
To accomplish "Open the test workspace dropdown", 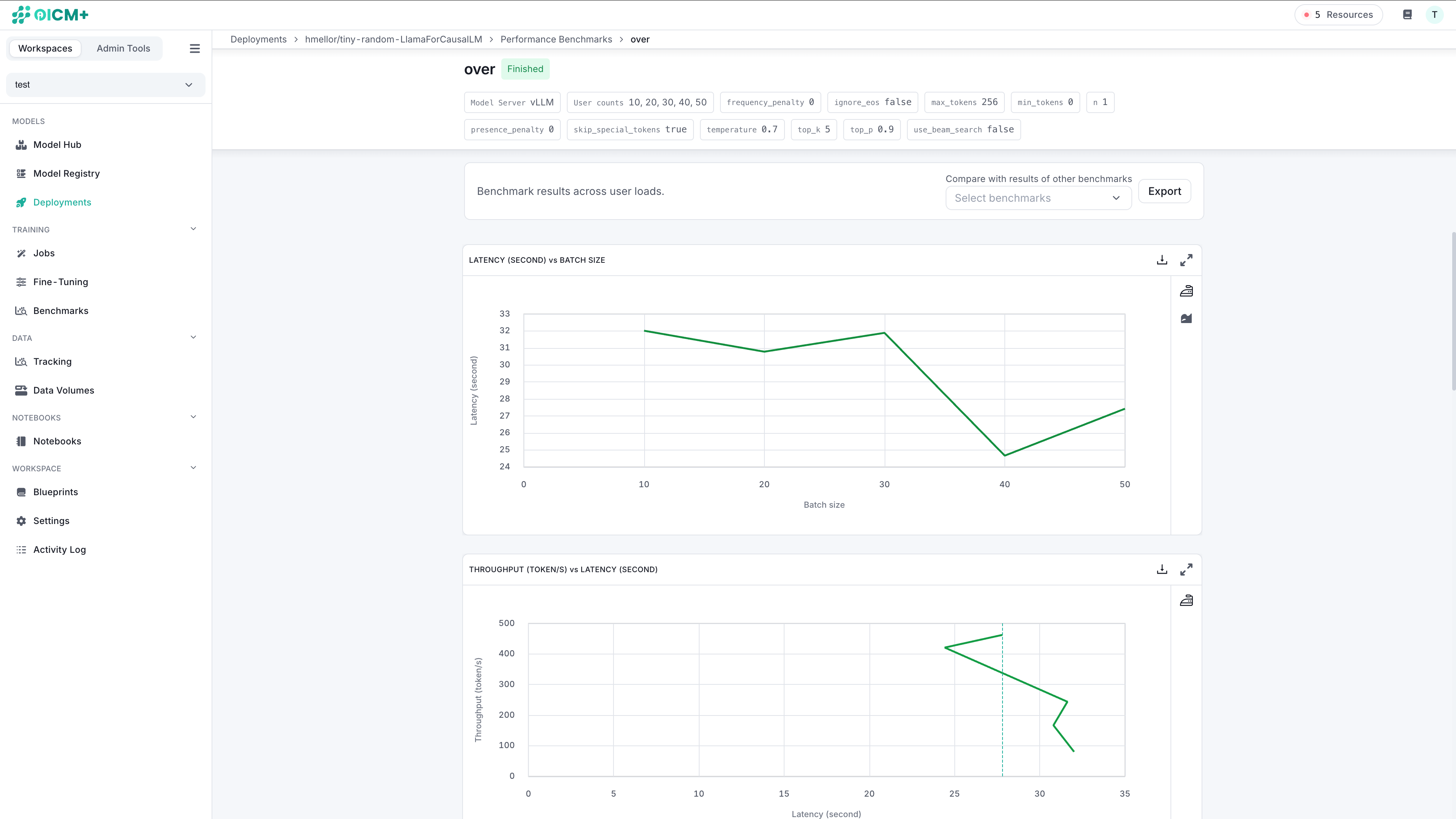I will tap(105, 85).
